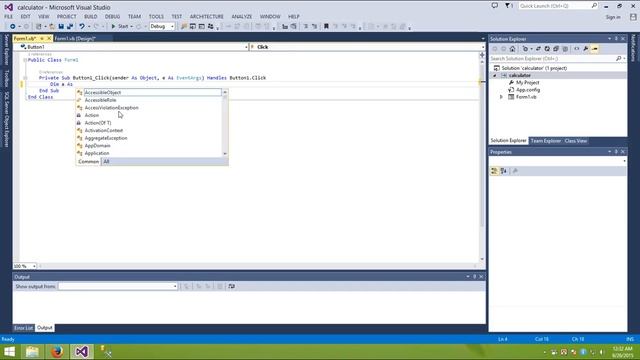Open File Explorer from the taskbar
Viewport: 640px width, 360px height.
(x=32, y=351)
